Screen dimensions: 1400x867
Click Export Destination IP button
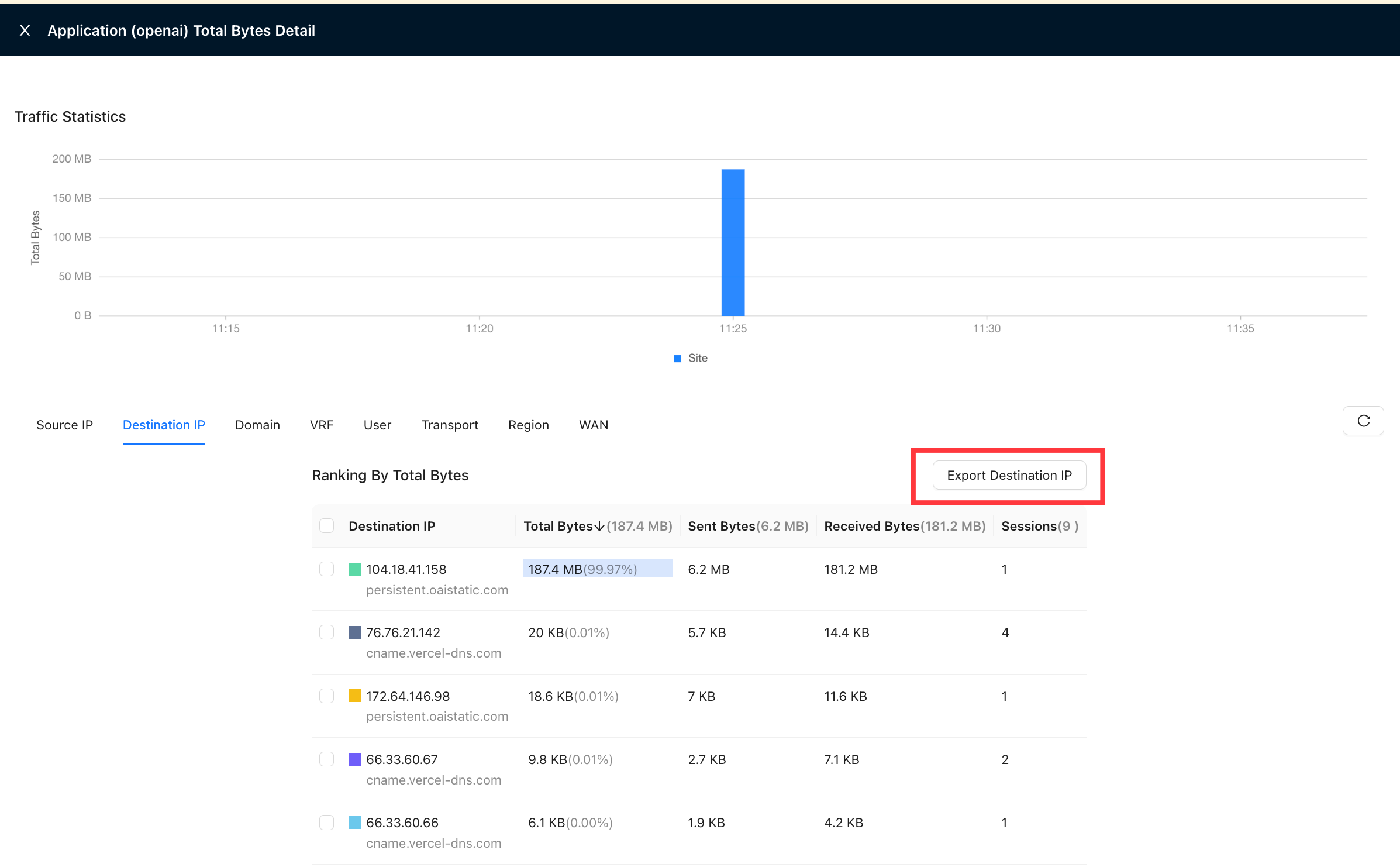click(1009, 475)
